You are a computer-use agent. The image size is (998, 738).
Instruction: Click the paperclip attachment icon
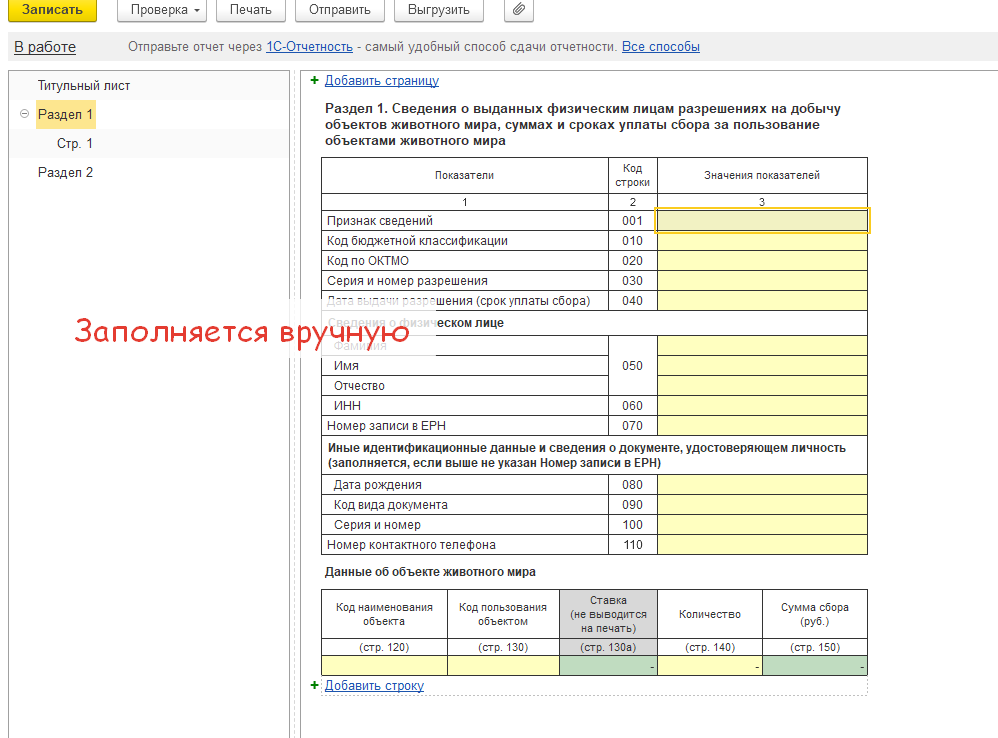coord(518,10)
